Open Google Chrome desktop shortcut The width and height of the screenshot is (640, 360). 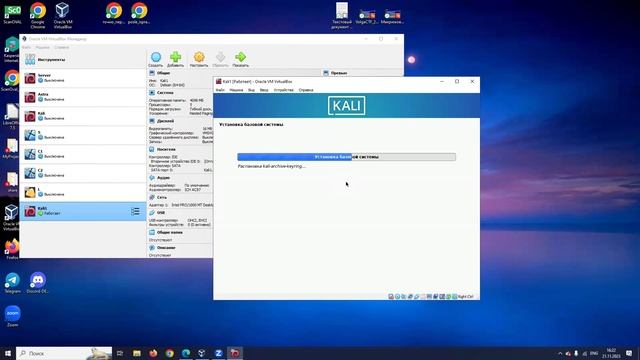pyautogui.click(x=38, y=16)
